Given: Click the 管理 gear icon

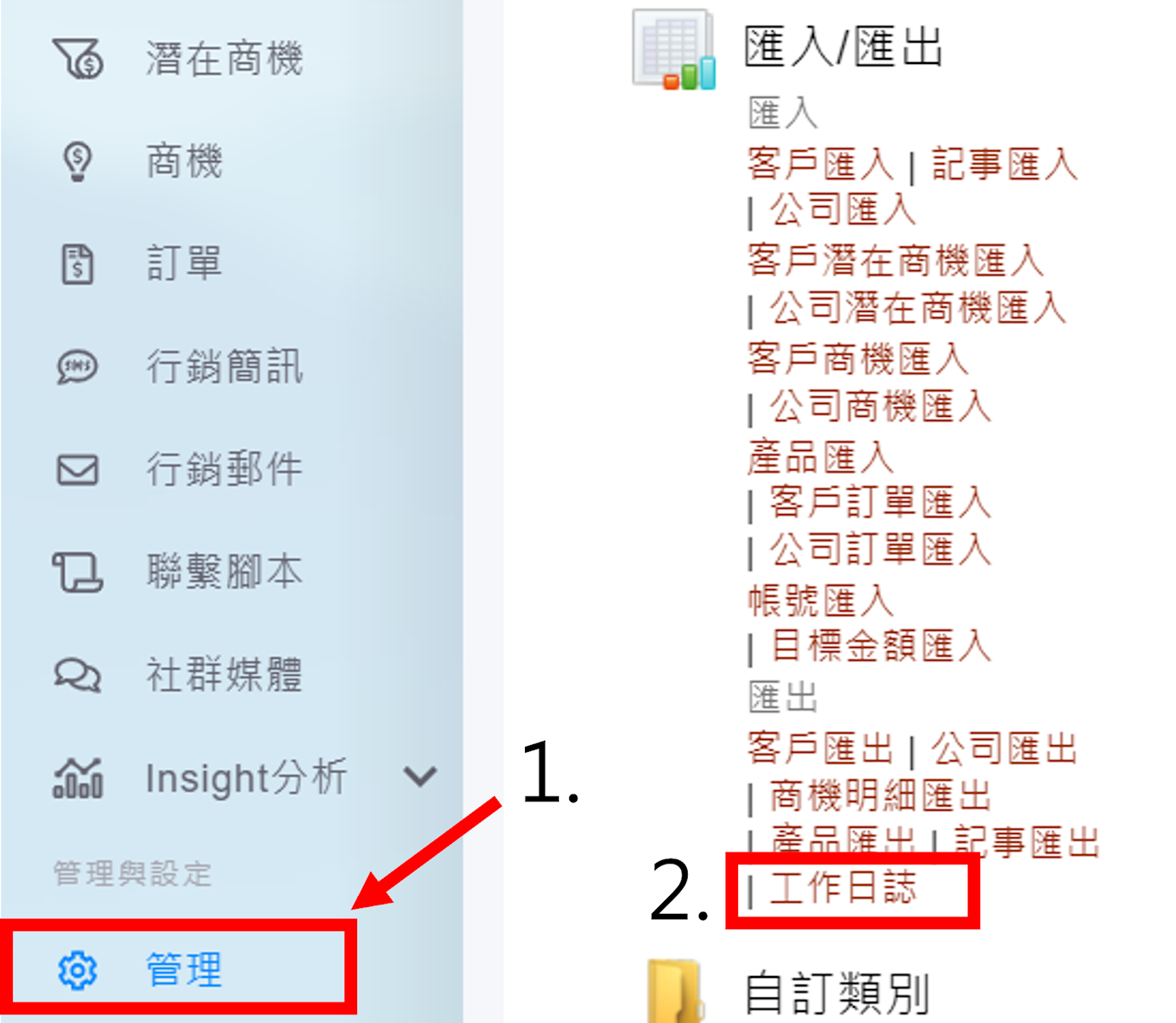Looking at the screenshot, I should point(78,970).
